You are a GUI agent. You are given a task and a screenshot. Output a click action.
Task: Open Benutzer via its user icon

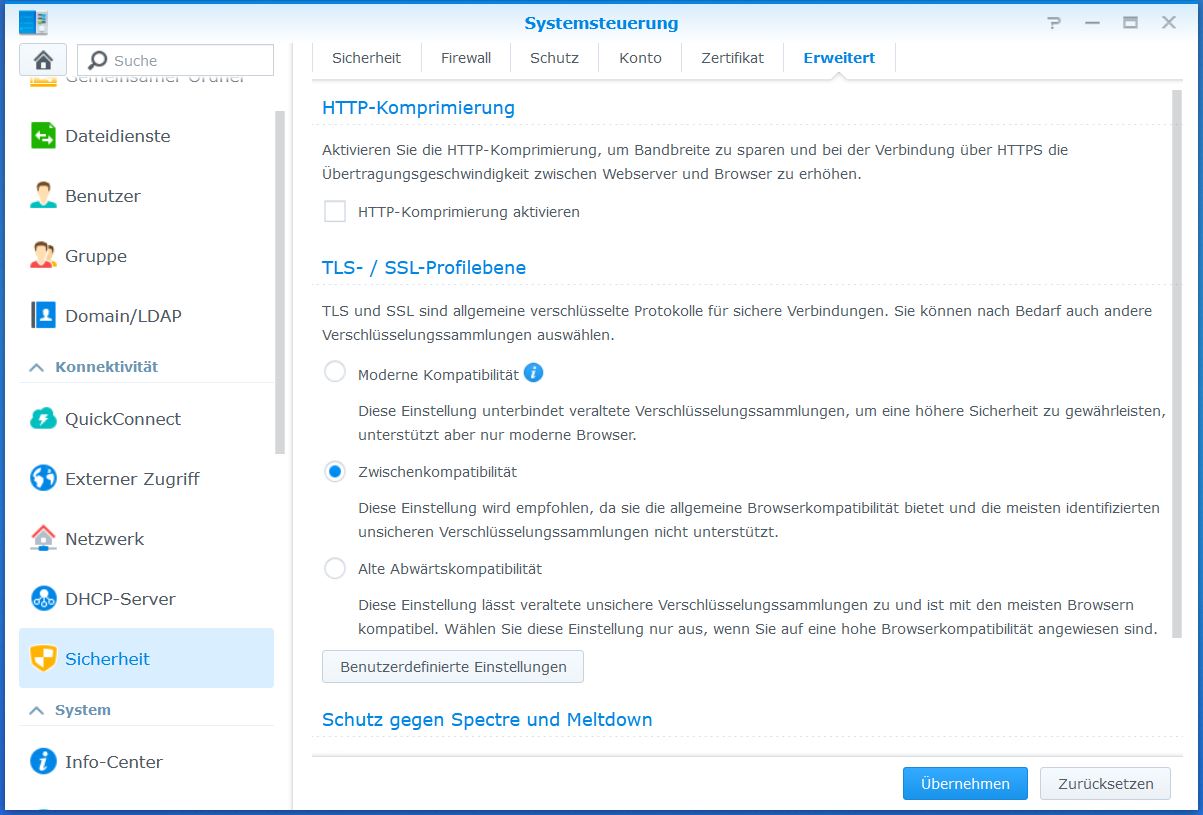point(43,196)
